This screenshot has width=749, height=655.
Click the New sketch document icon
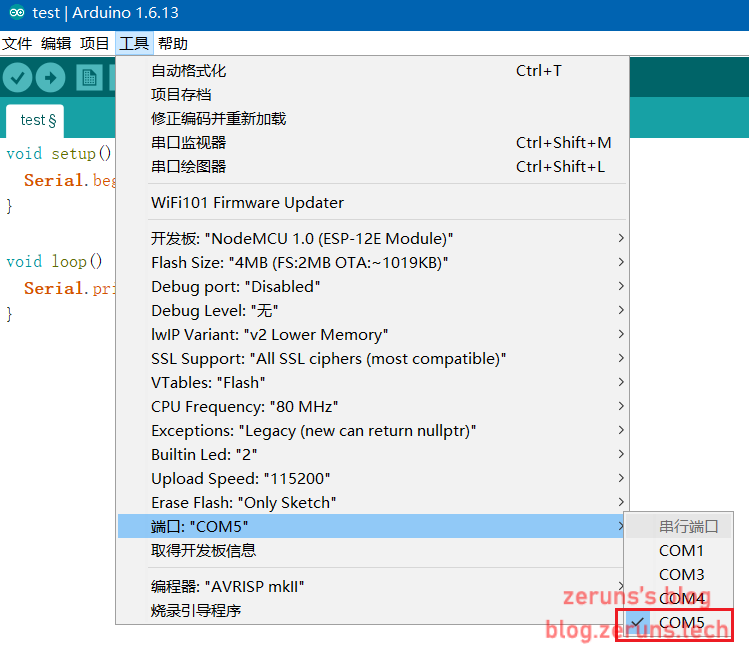click(90, 78)
